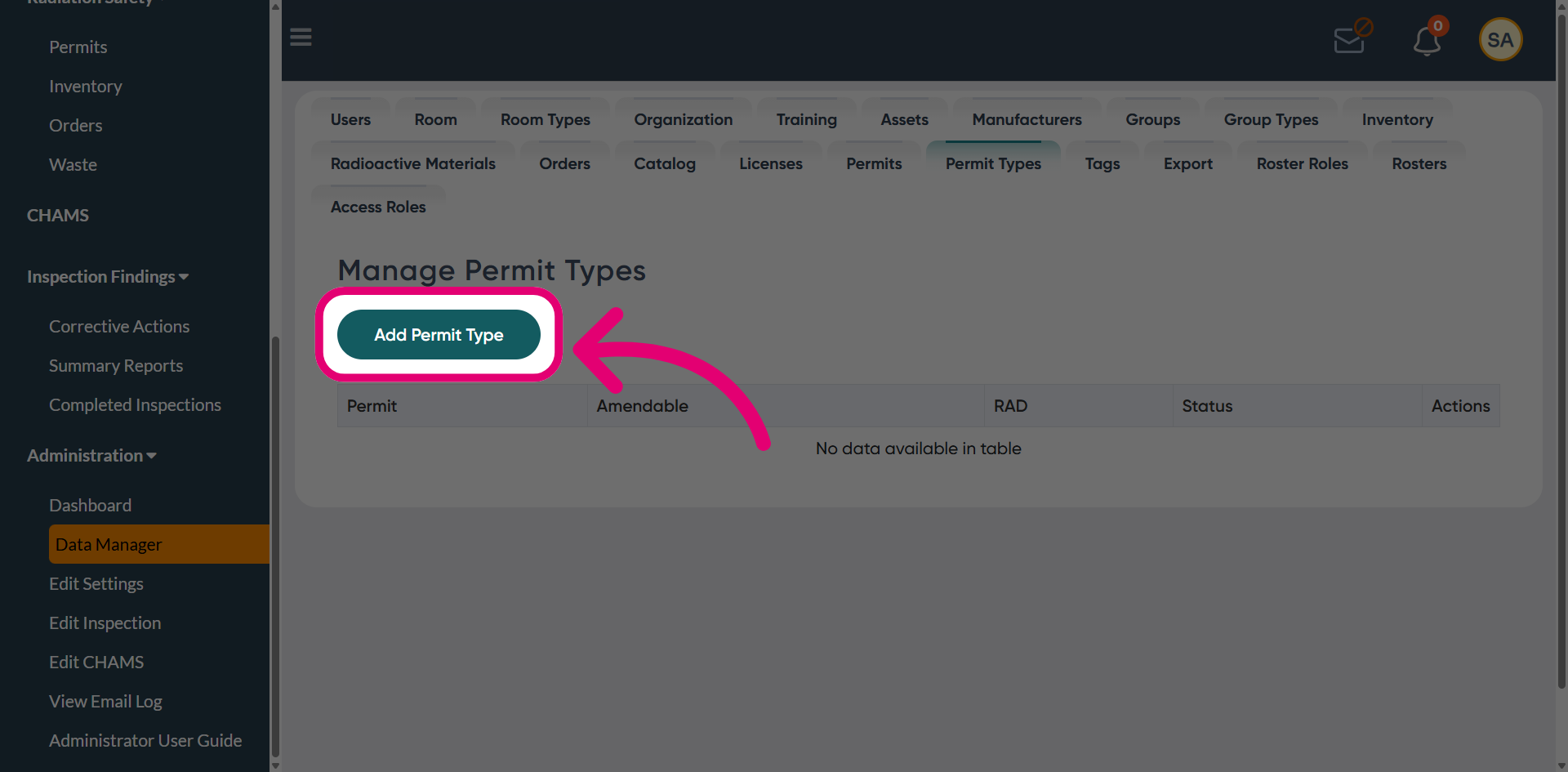Open Edit Inspection

(x=105, y=623)
